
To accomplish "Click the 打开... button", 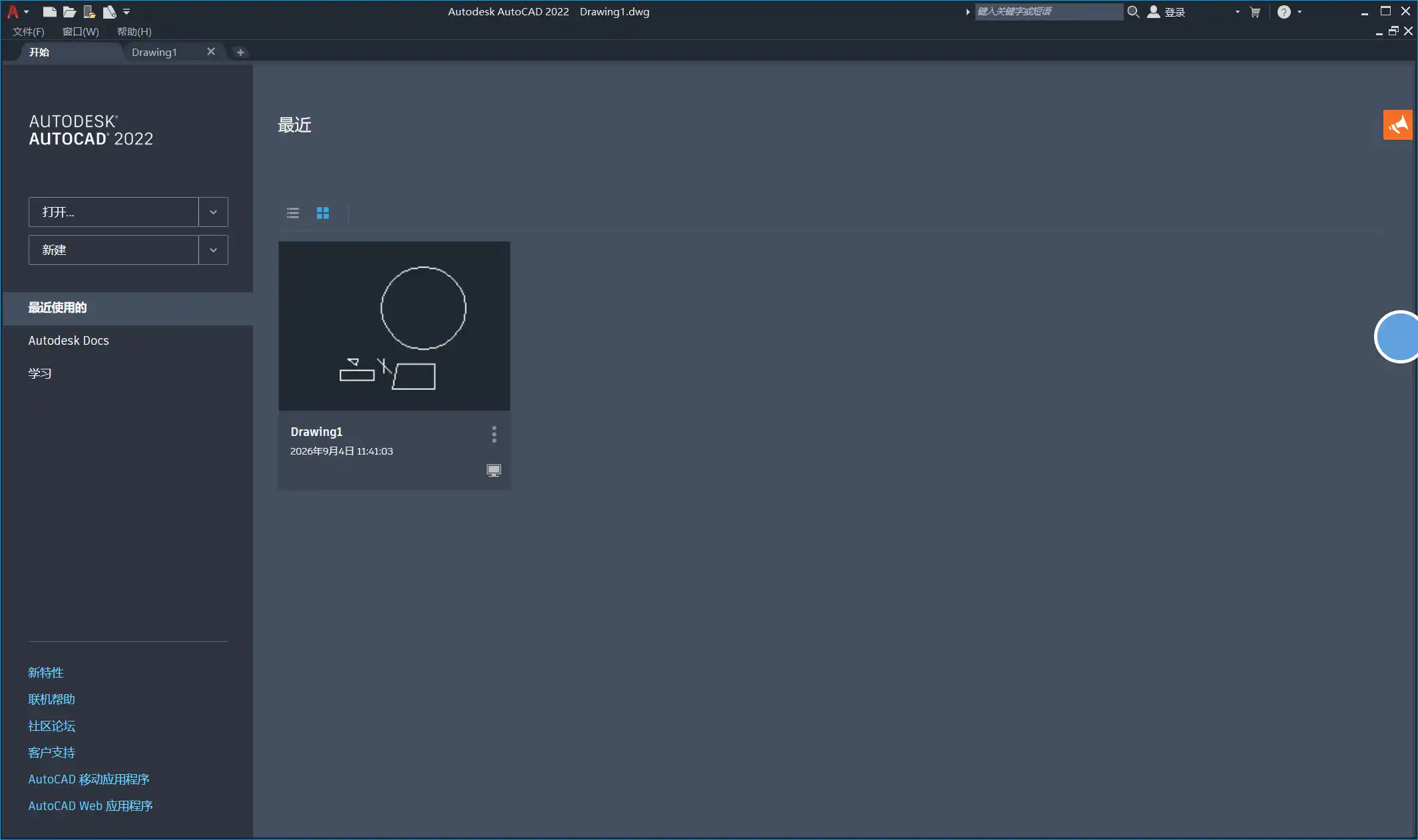I will point(113,212).
